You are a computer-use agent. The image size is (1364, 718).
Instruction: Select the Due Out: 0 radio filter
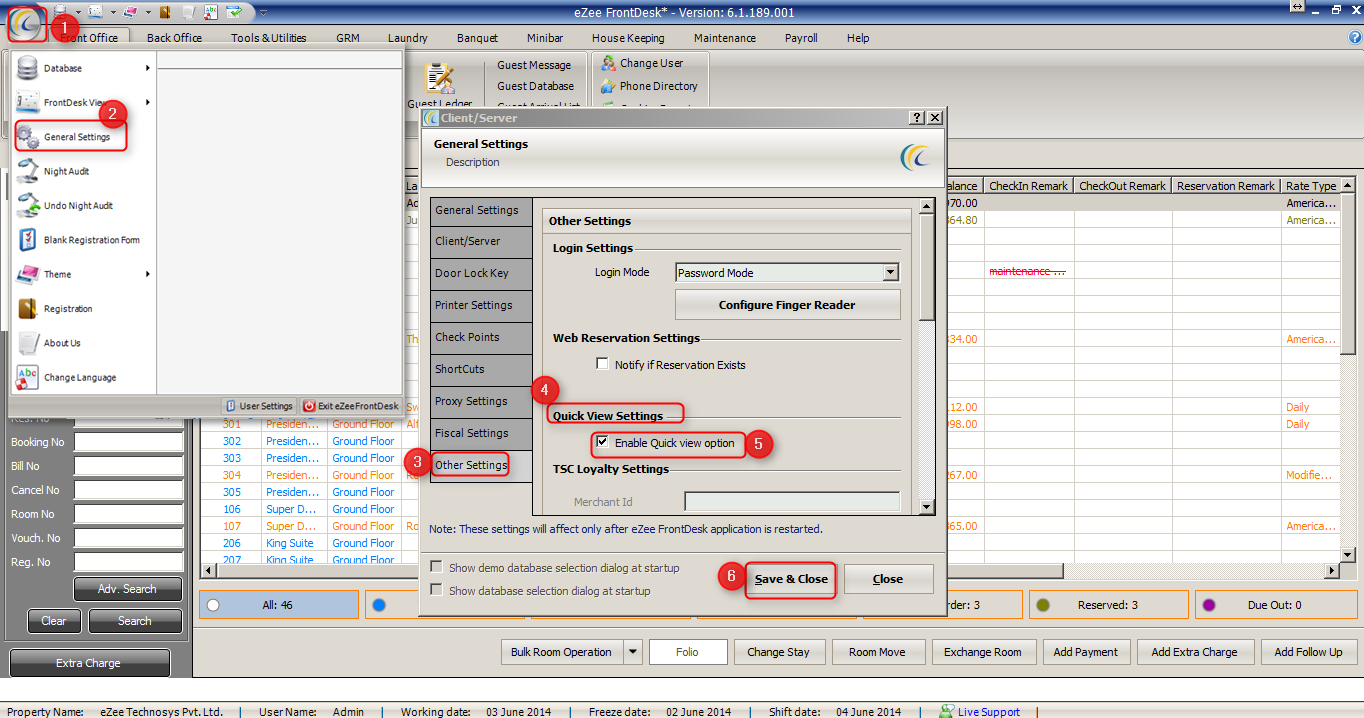[x=1209, y=605]
